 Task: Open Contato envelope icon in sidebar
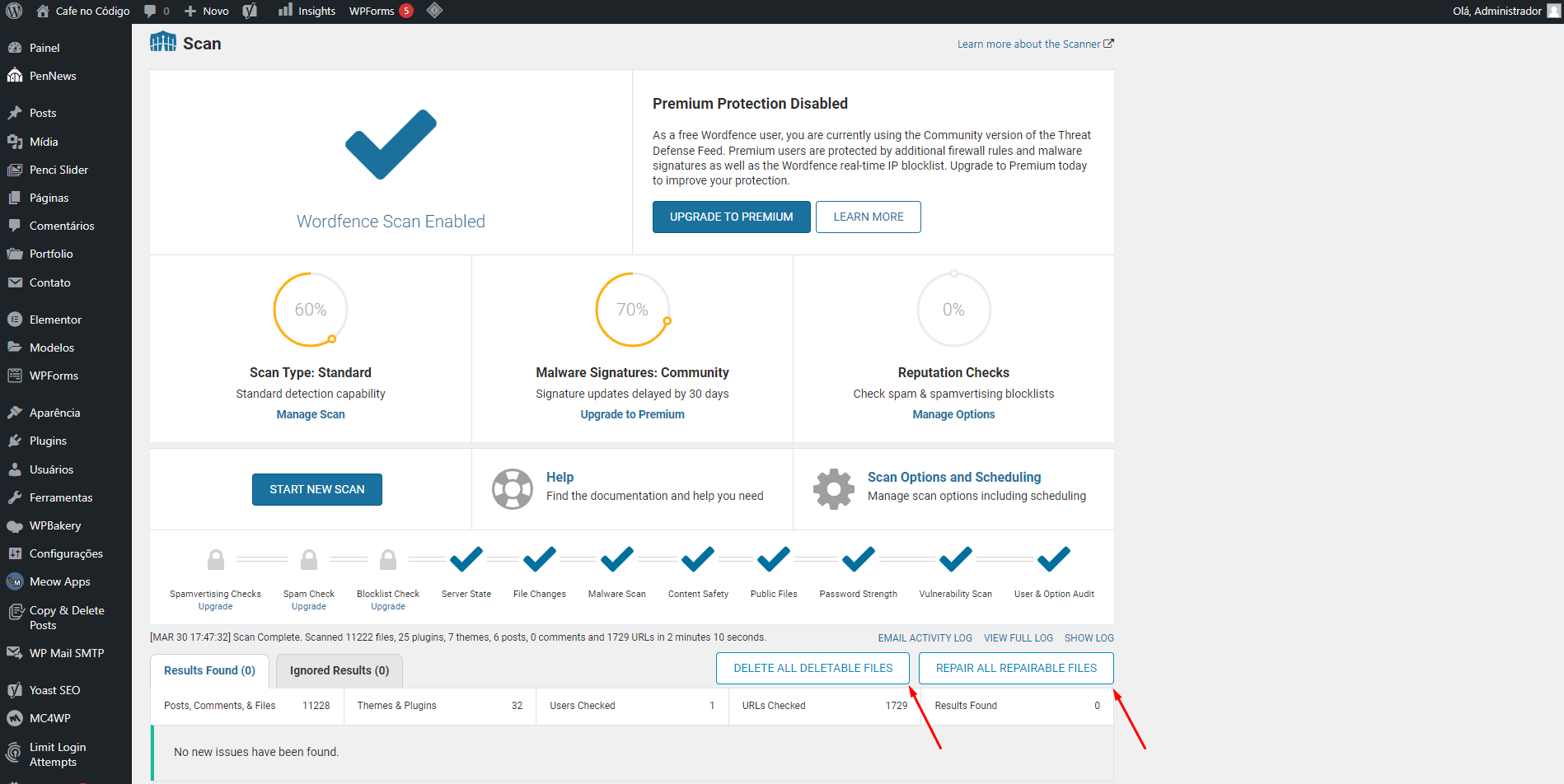click(x=15, y=282)
